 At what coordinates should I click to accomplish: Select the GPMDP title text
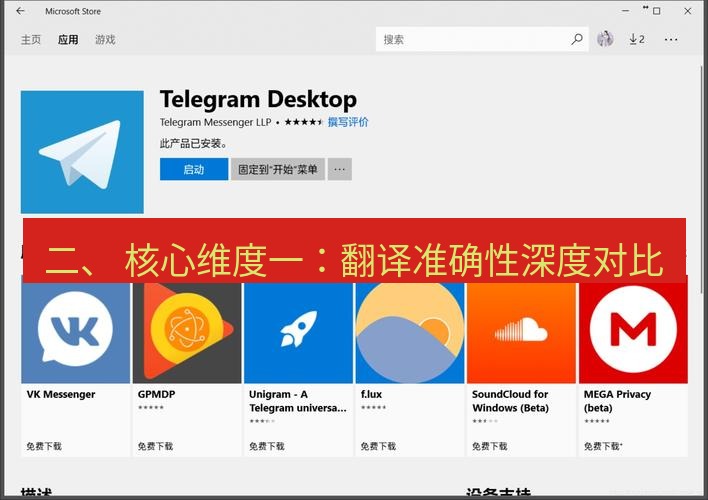(x=156, y=394)
